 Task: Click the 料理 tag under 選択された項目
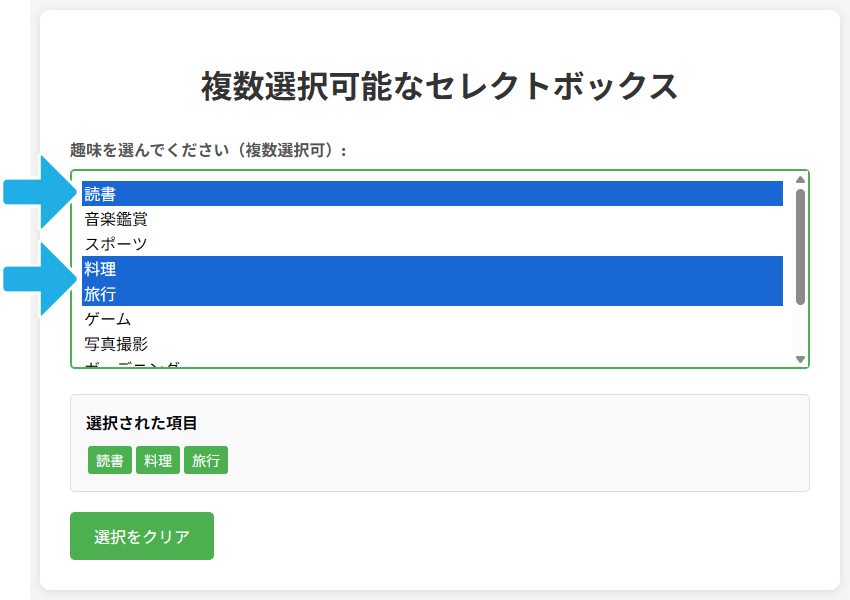pos(158,460)
